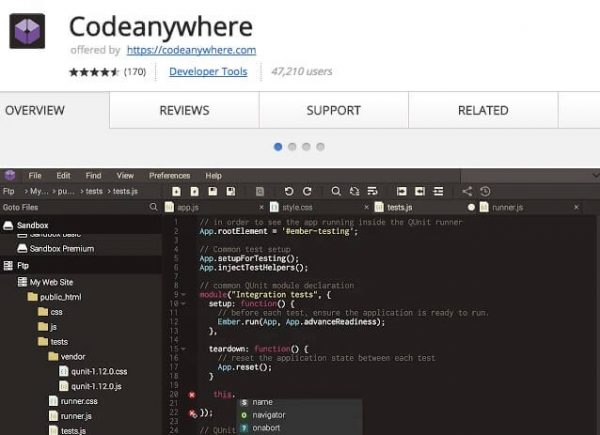Click the Codeanywhere purple cube logo
The width and height of the screenshot is (600, 435).
click(27, 31)
